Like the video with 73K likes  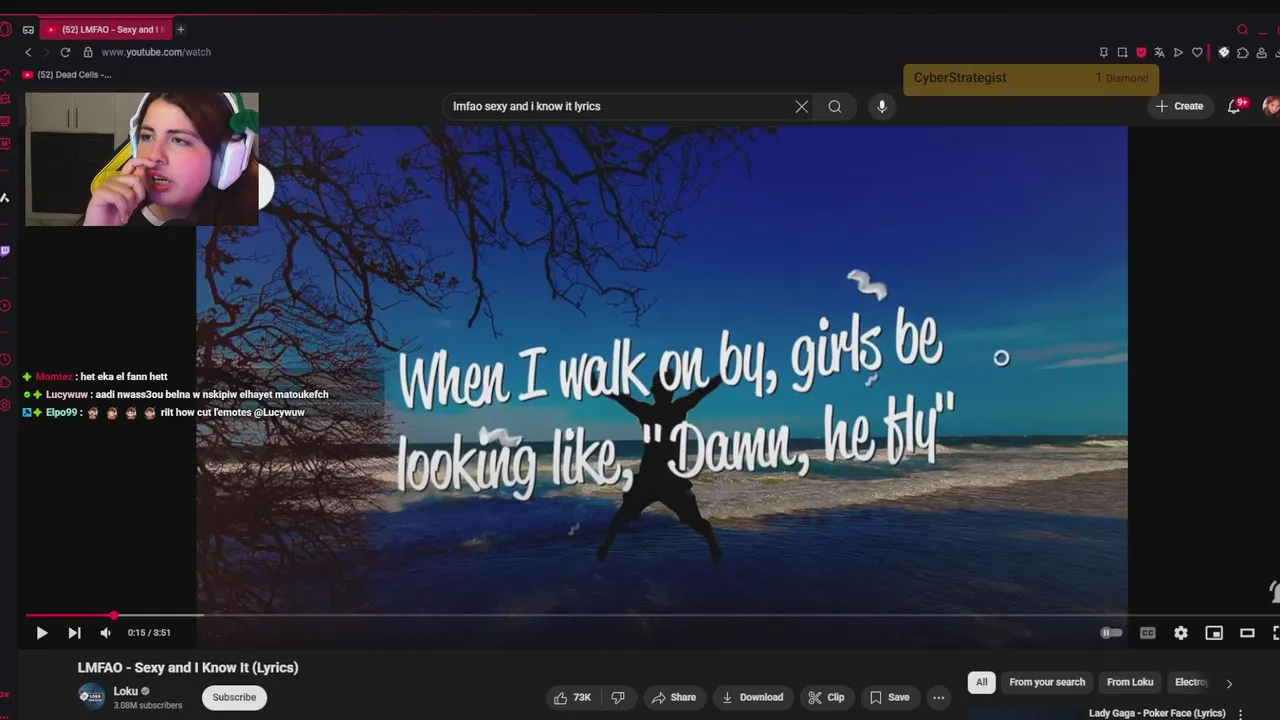573,697
